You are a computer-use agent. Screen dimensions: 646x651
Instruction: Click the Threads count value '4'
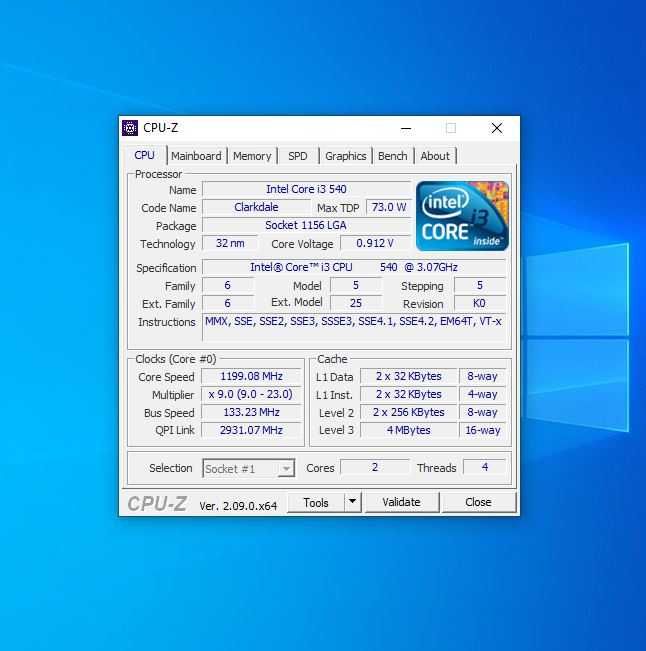[484, 467]
